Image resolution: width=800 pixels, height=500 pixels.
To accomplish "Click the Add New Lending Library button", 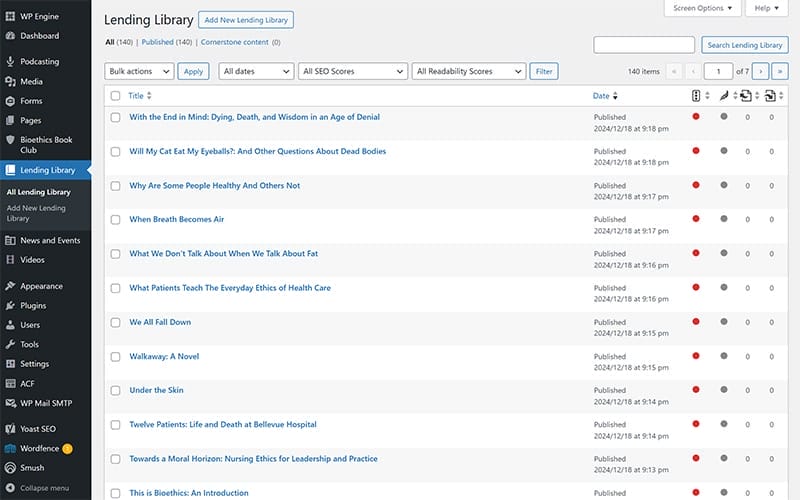I will coord(246,20).
